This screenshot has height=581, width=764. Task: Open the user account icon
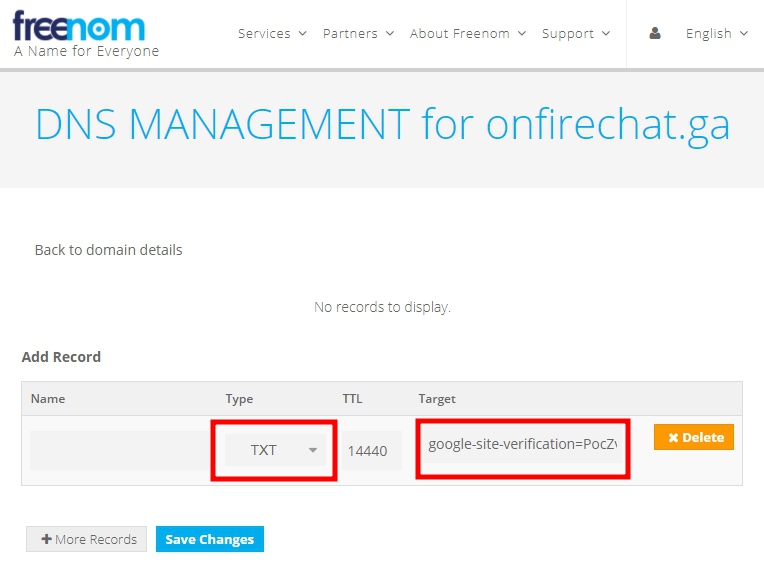point(655,33)
